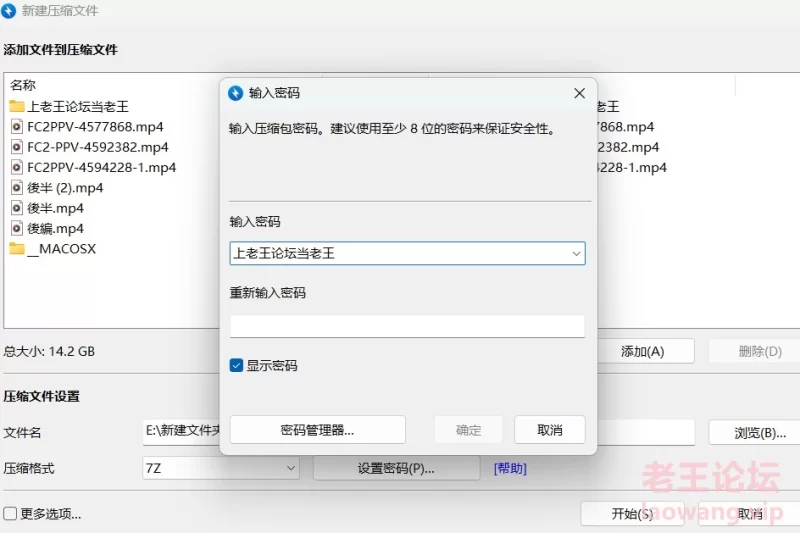The height and width of the screenshot is (533, 800).
Task: Select the 上老王论坛当老王 folder icon in list
Action: [x=17, y=106]
